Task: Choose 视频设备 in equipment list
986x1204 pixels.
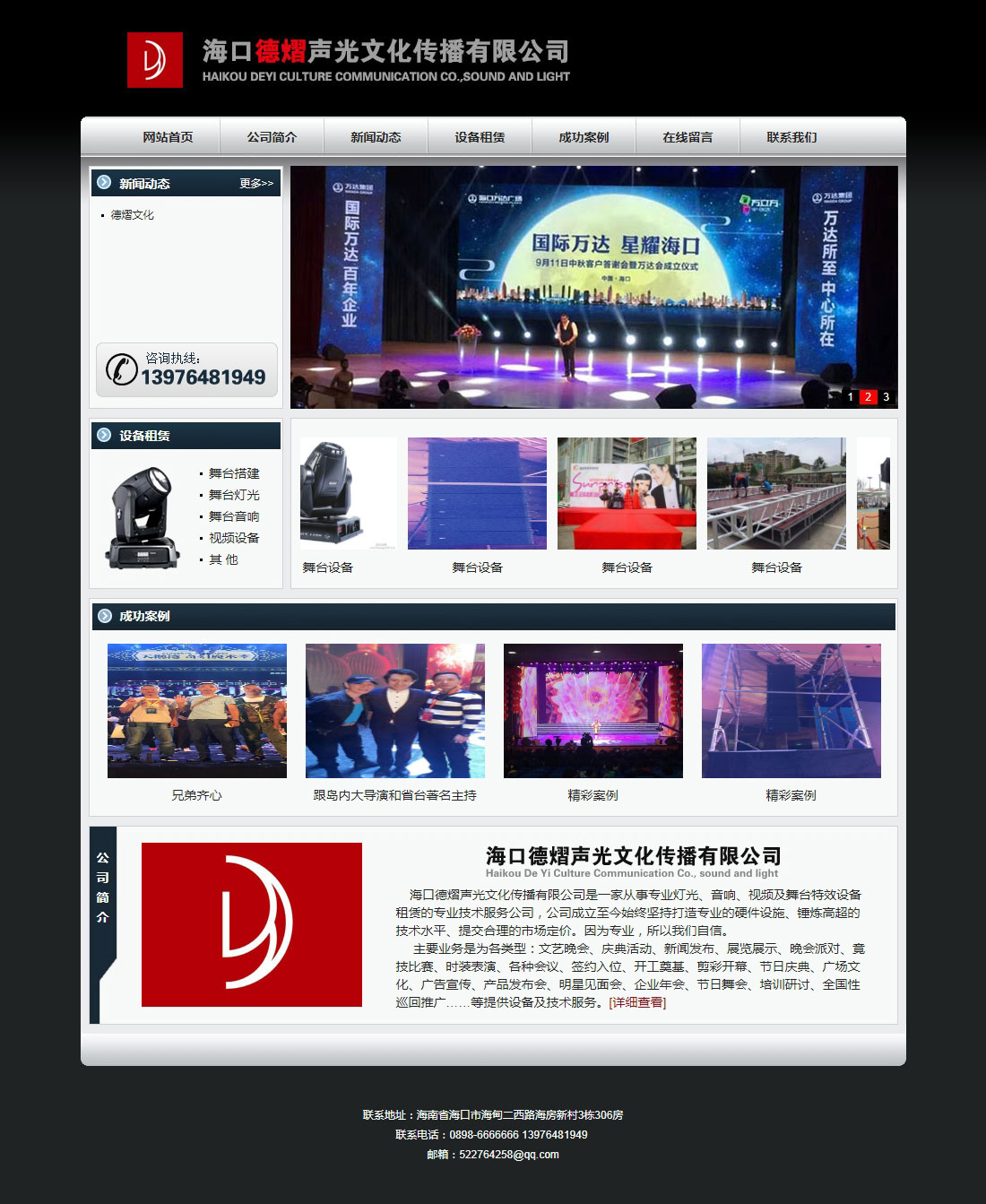Action: (x=234, y=538)
